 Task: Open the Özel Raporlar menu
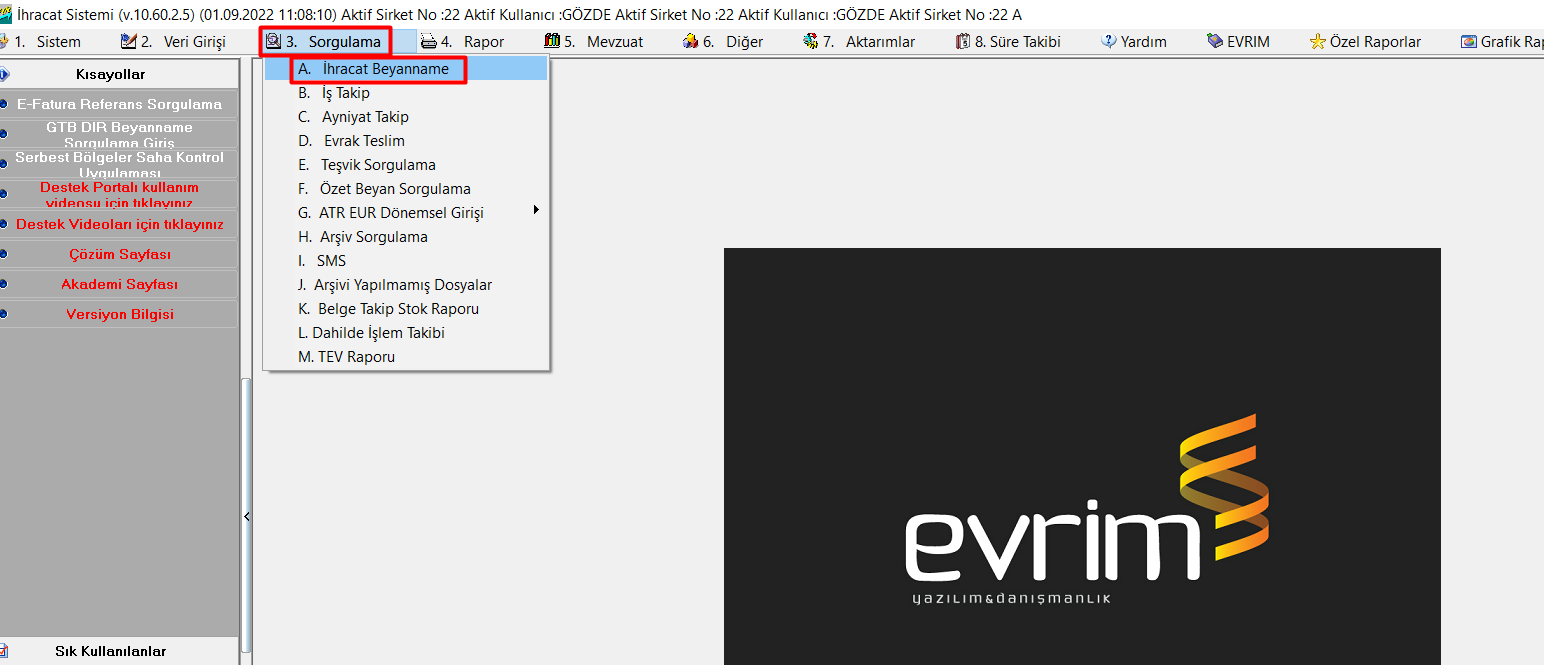tap(1365, 42)
